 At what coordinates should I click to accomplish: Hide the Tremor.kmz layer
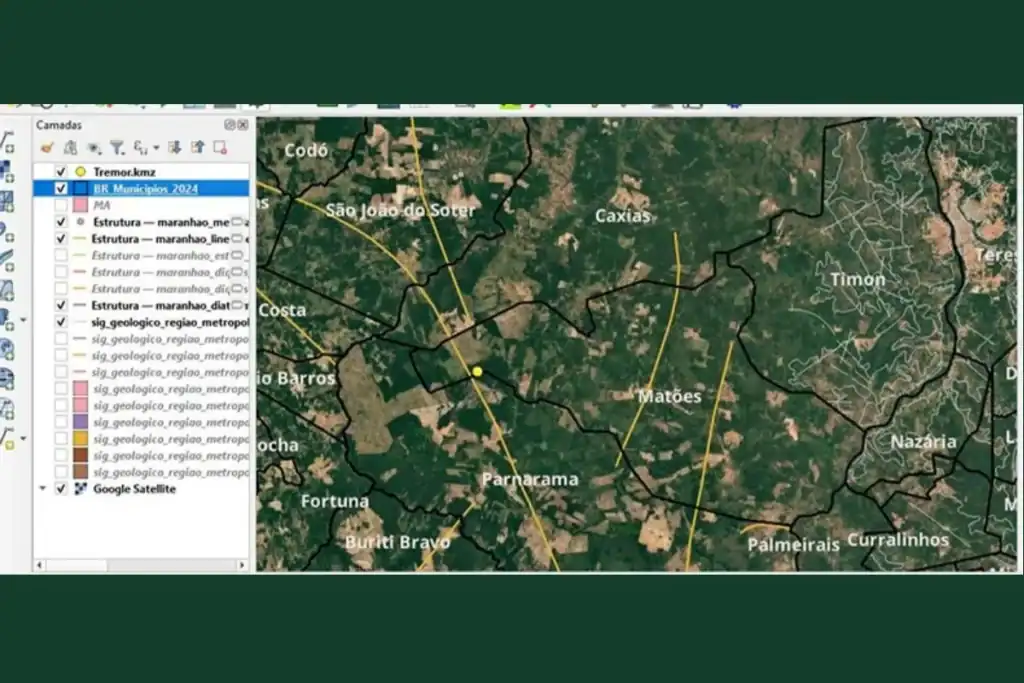tap(60, 171)
